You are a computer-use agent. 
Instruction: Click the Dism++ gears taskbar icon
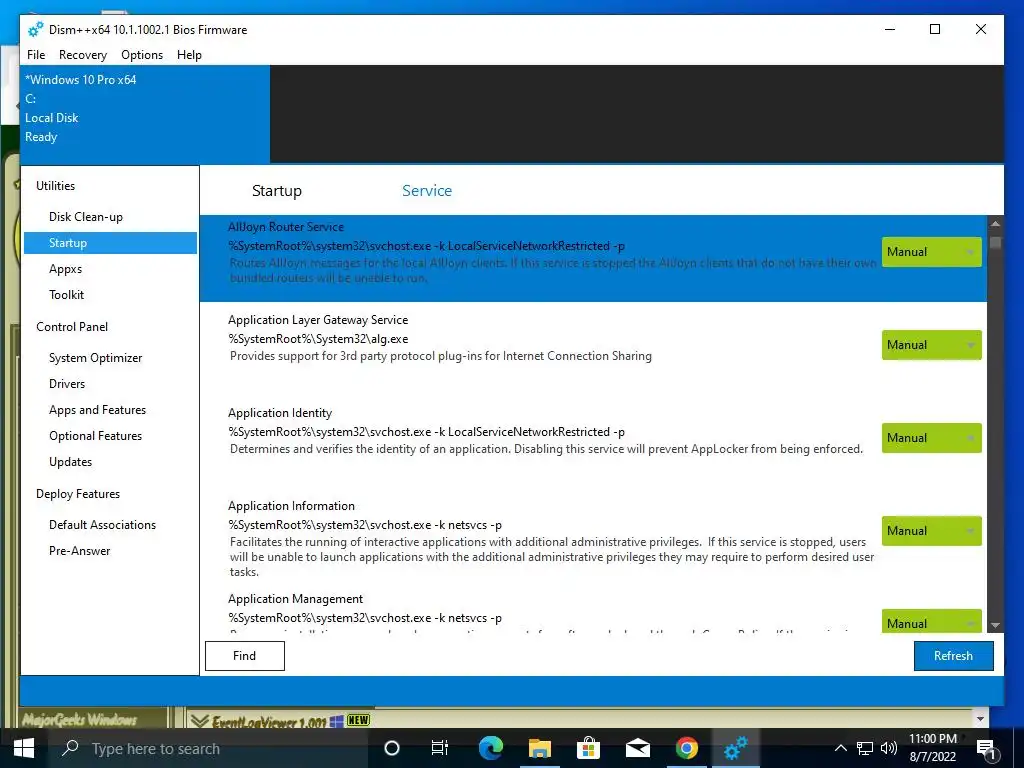tap(735, 748)
